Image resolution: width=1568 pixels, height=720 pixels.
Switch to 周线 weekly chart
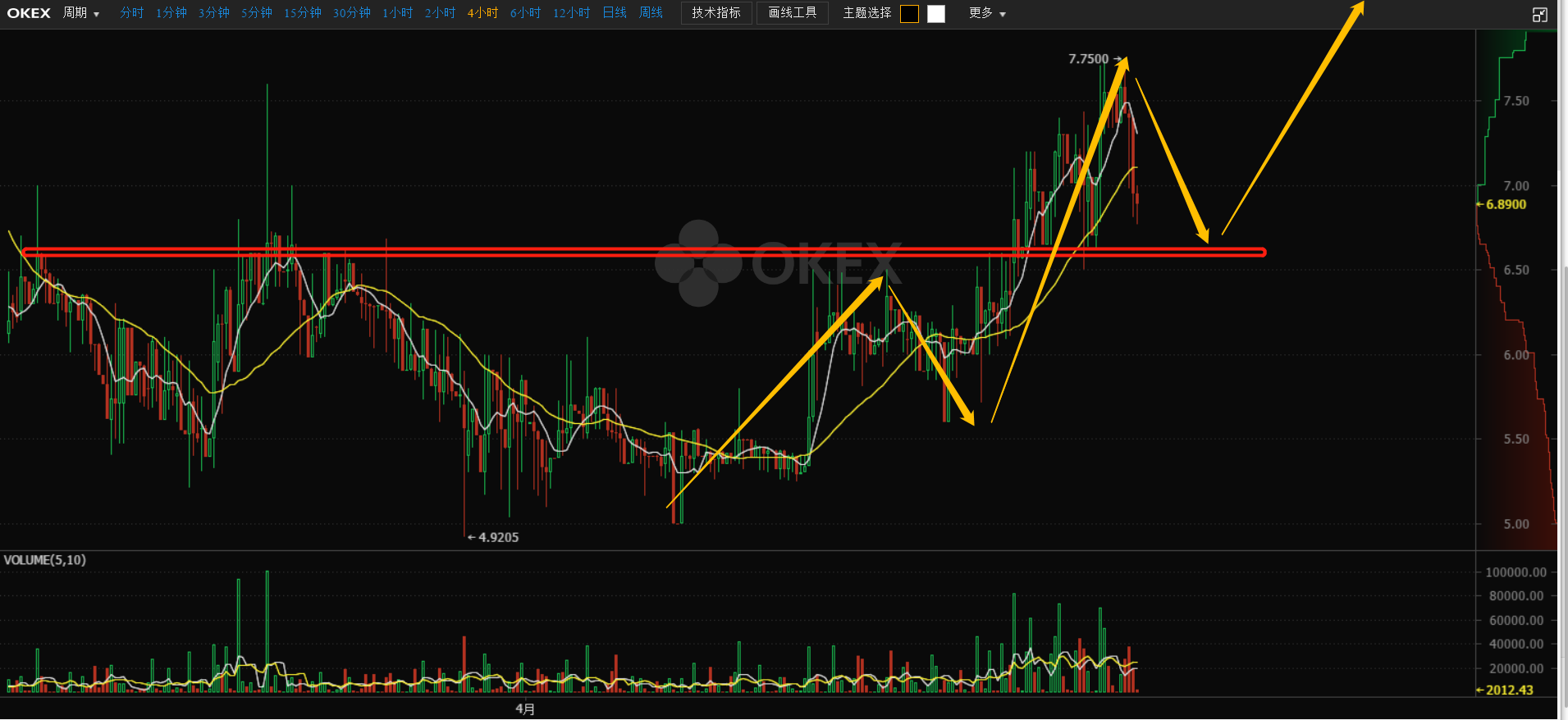pos(651,13)
